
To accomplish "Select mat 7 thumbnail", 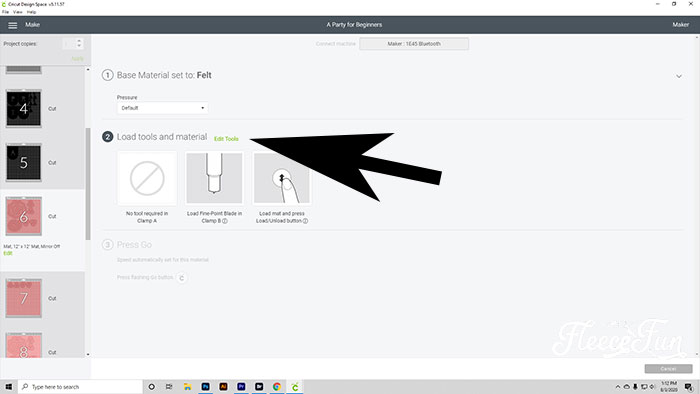I will [24, 298].
